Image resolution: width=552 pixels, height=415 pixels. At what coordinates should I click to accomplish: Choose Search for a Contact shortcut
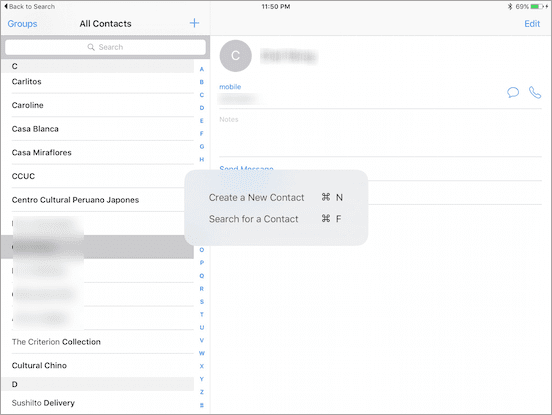click(x=275, y=219)
